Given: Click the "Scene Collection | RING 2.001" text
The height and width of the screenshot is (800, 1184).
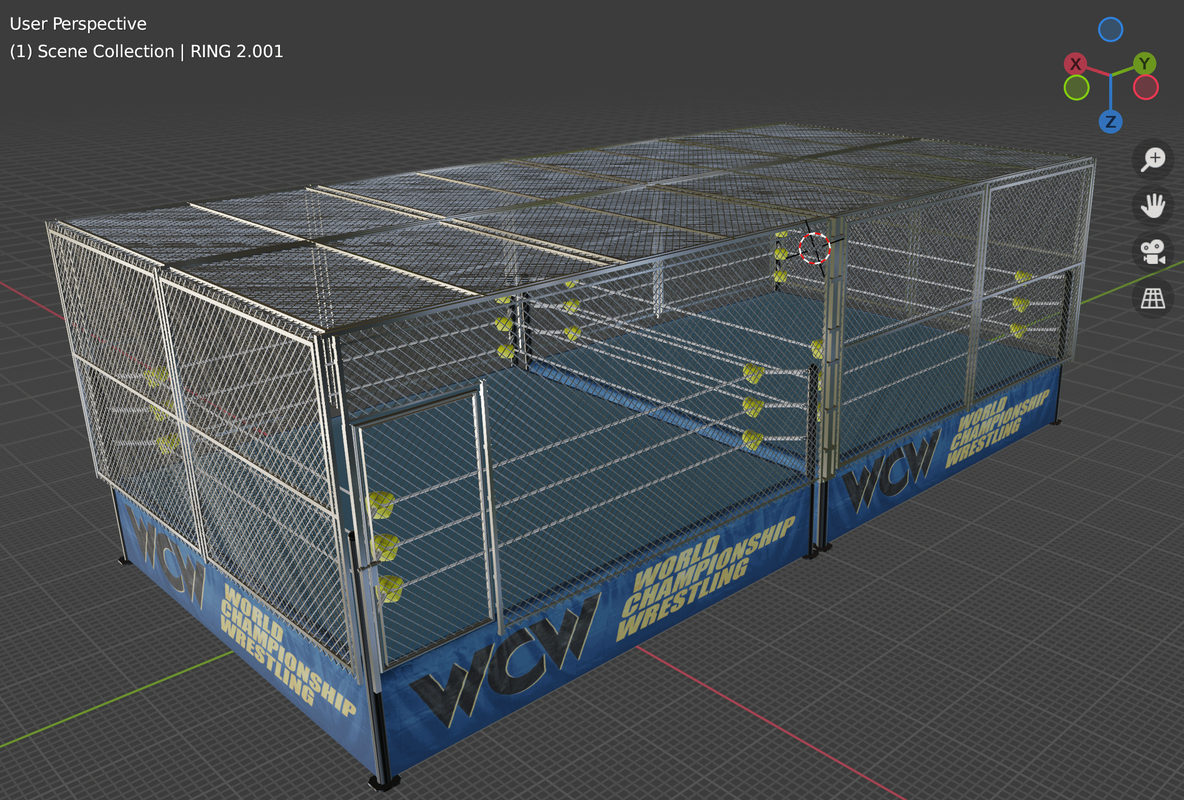Looking at the screenshot, I should (x=160, y=51).
